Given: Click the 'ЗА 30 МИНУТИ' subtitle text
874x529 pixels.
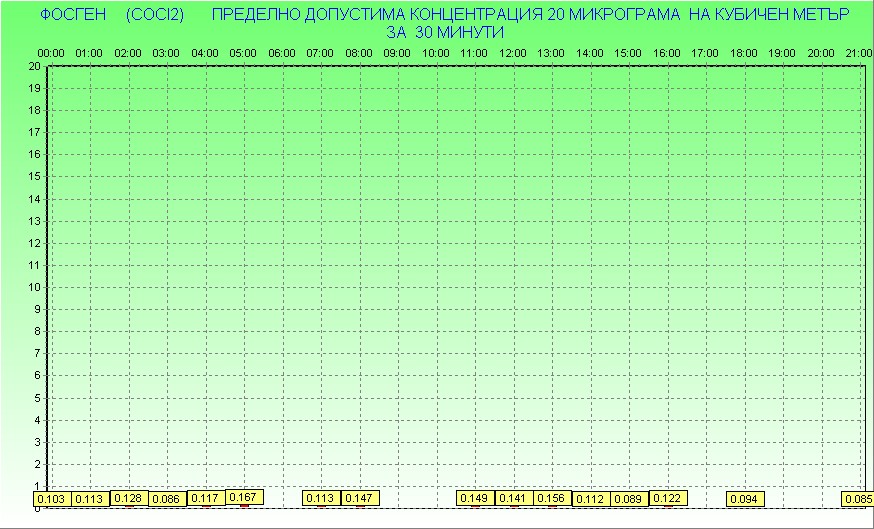Looking at the screenshot, I should point(445,32).
